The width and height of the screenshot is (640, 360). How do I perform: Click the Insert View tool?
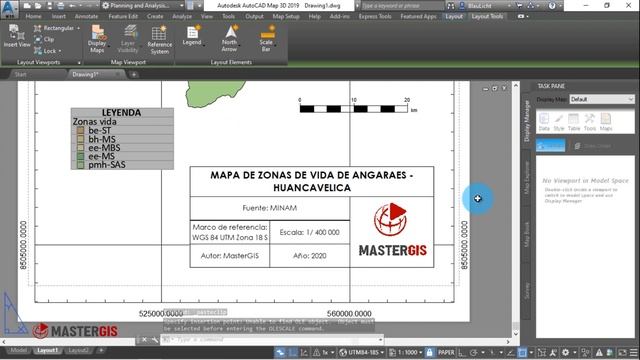pos(17,36)
